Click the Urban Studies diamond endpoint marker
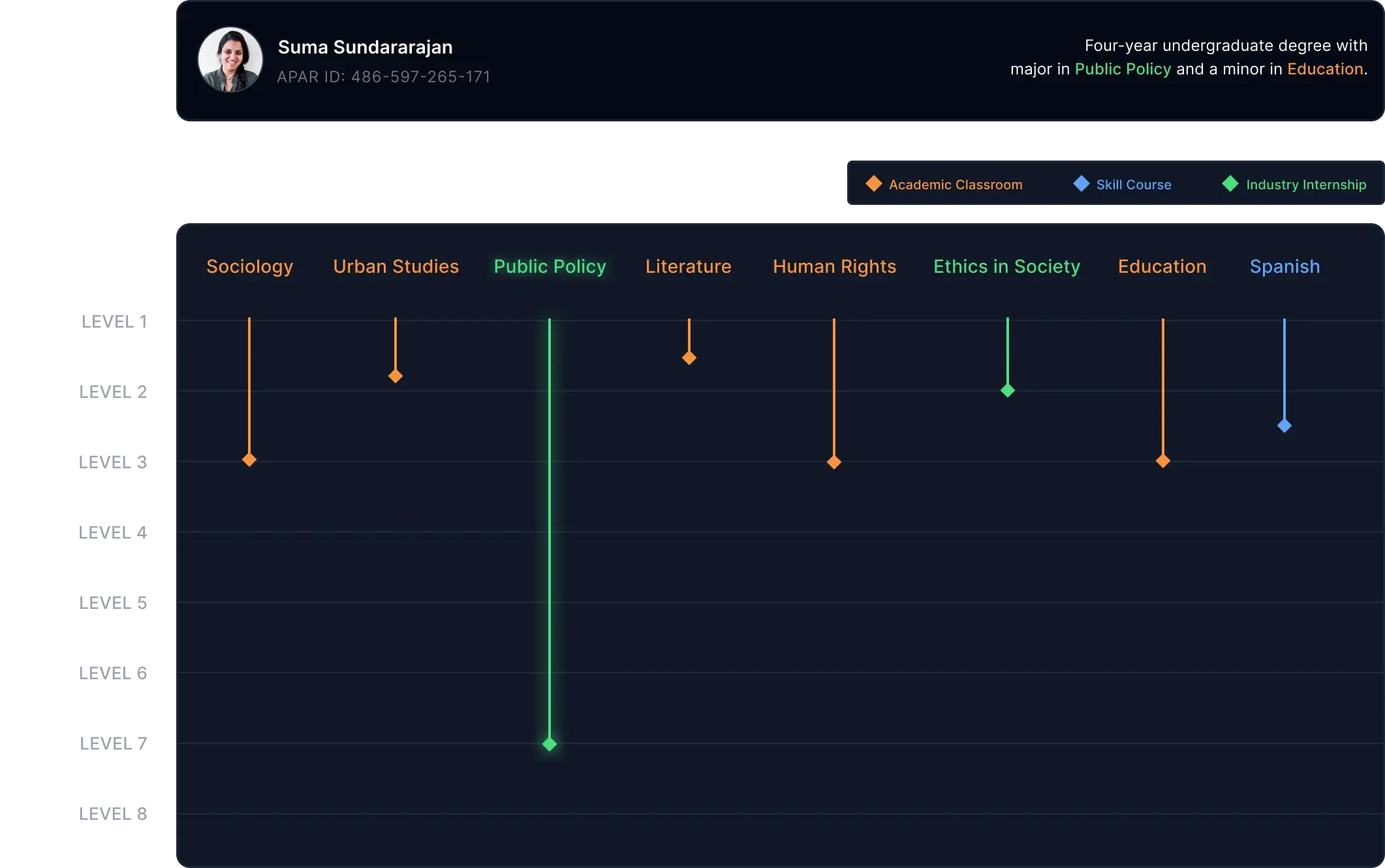This screenshot has height=868, width=1385. pyautogui.click(x=396, y=377)
